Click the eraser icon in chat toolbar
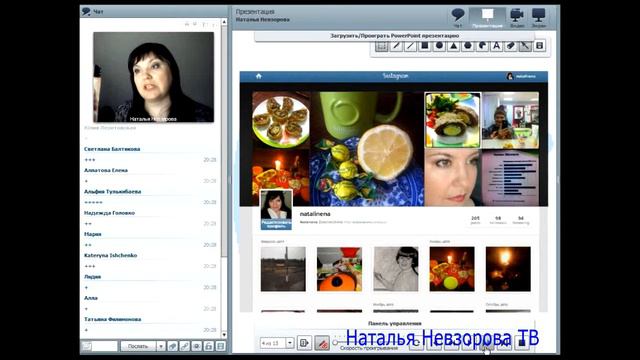This screenshot has width=640, height=360. 173,346
